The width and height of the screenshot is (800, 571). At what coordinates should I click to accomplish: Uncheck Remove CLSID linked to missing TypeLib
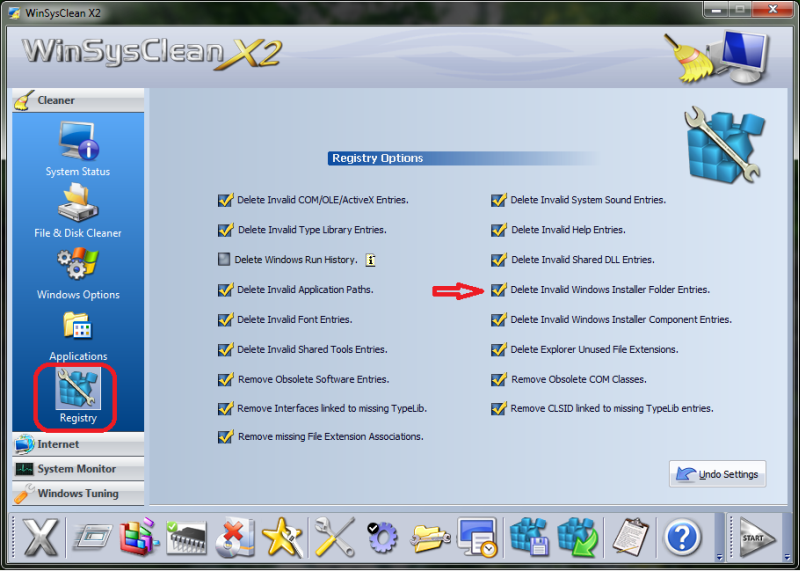(498, 409)
